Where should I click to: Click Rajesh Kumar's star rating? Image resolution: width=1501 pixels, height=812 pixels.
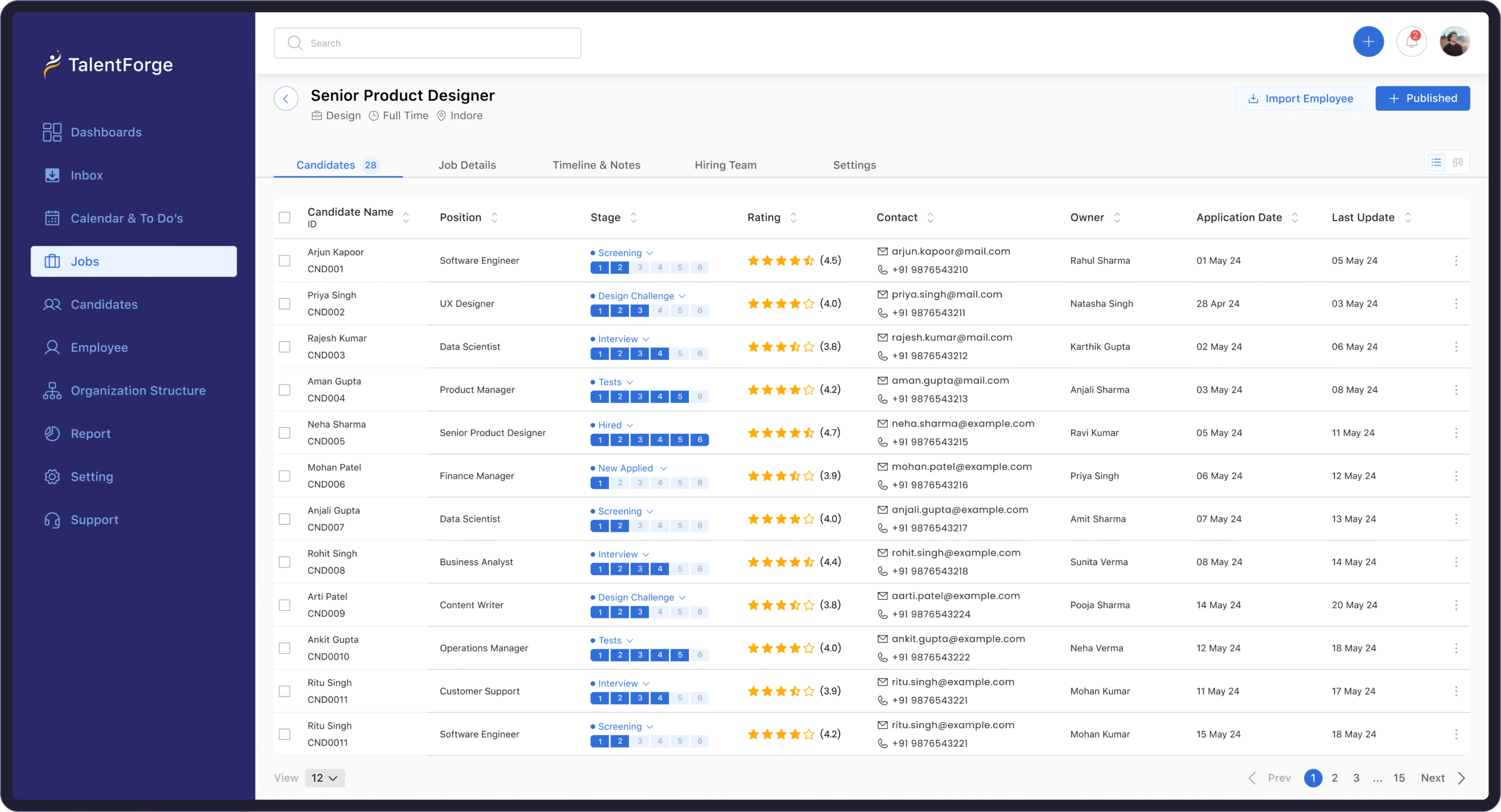coord(781,347)
